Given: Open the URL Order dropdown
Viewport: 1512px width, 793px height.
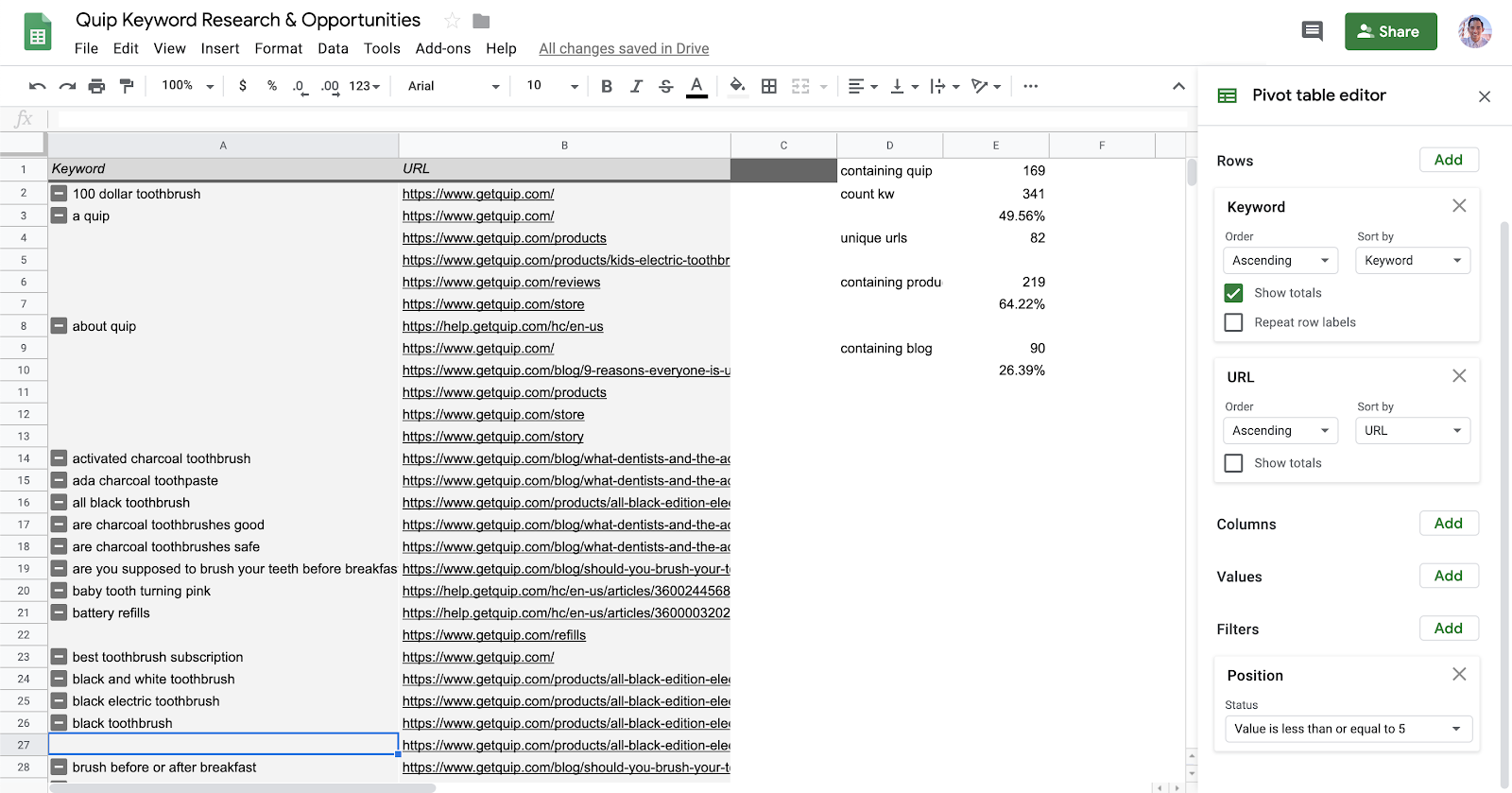Looking at the screenshot, I should tap(1280, 430).
